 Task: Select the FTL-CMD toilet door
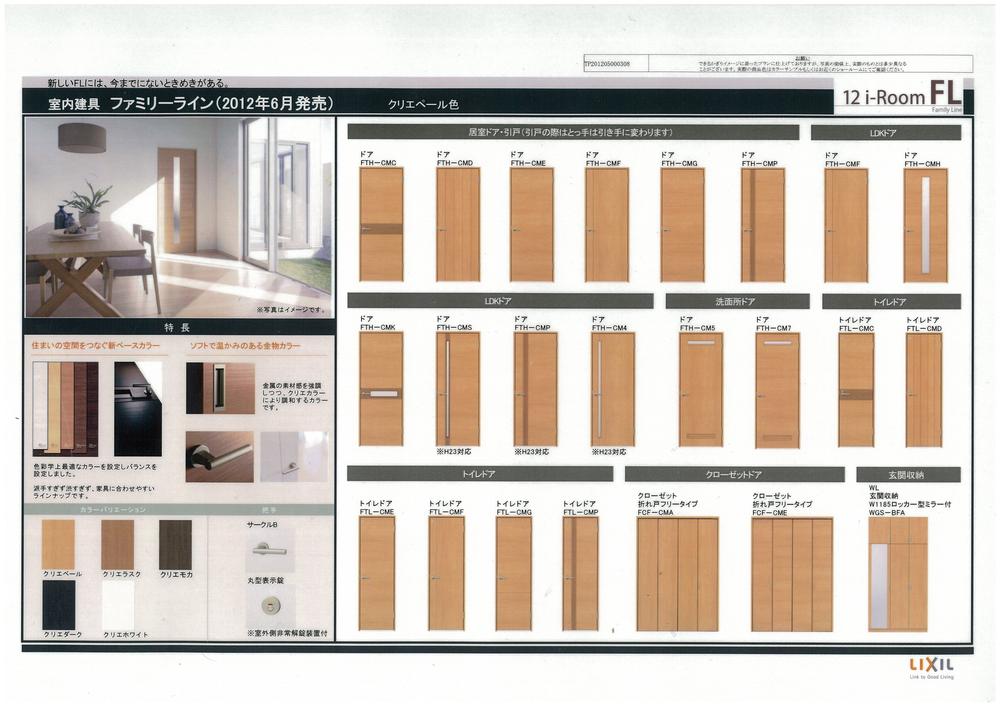(923, 389)
